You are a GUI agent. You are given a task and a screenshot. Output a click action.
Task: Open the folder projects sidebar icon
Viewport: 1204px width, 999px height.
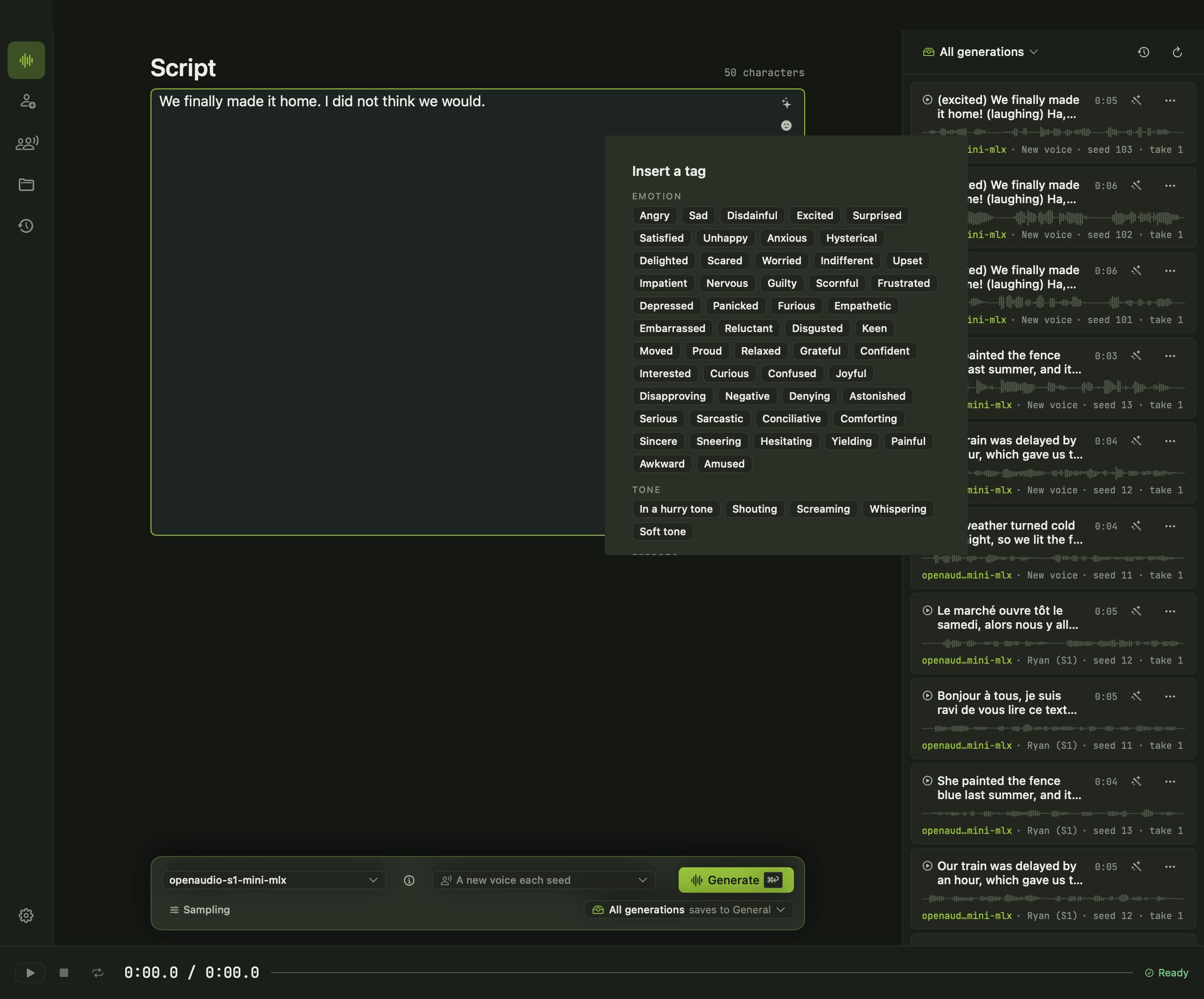[26, 185]
